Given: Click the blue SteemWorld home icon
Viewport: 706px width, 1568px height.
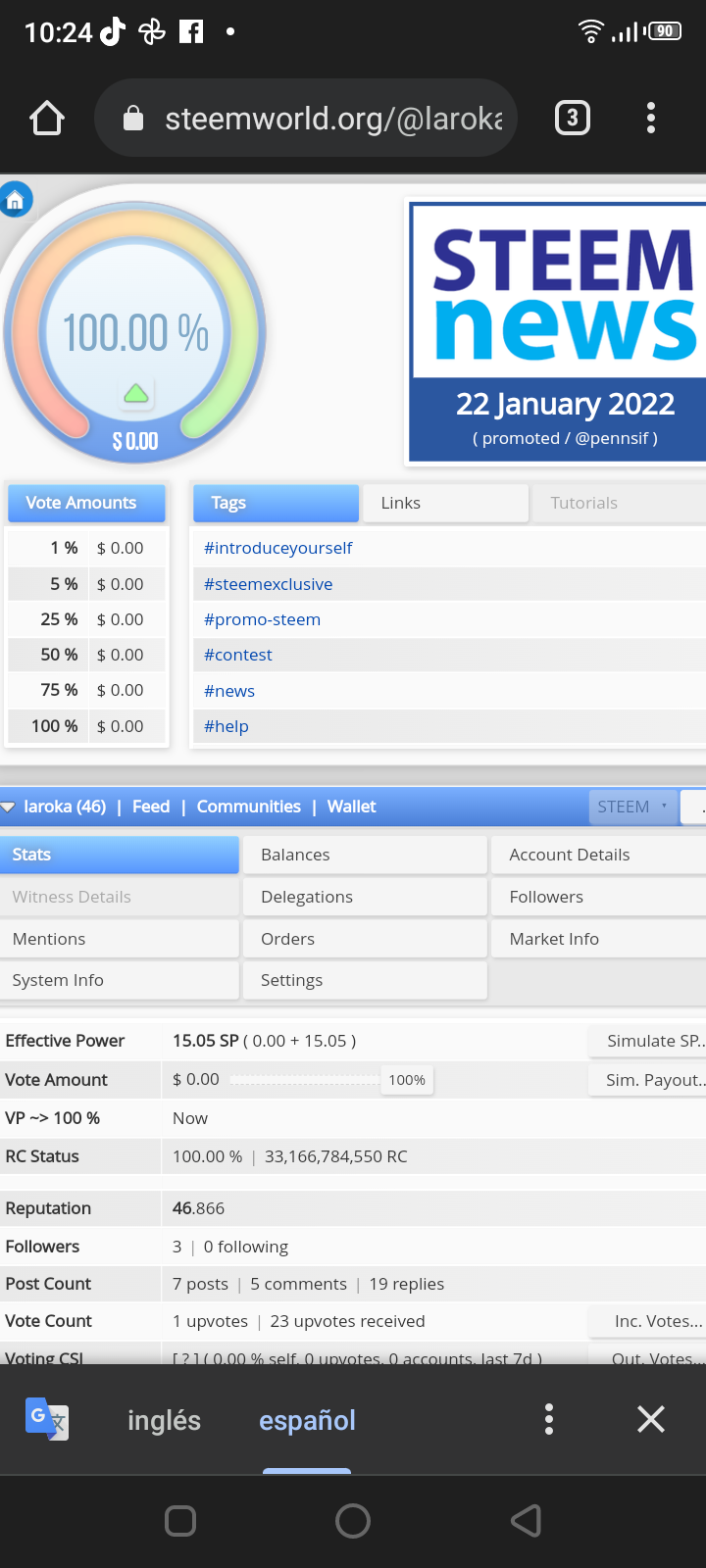Looking at the screenshot, I should point(16,201).
